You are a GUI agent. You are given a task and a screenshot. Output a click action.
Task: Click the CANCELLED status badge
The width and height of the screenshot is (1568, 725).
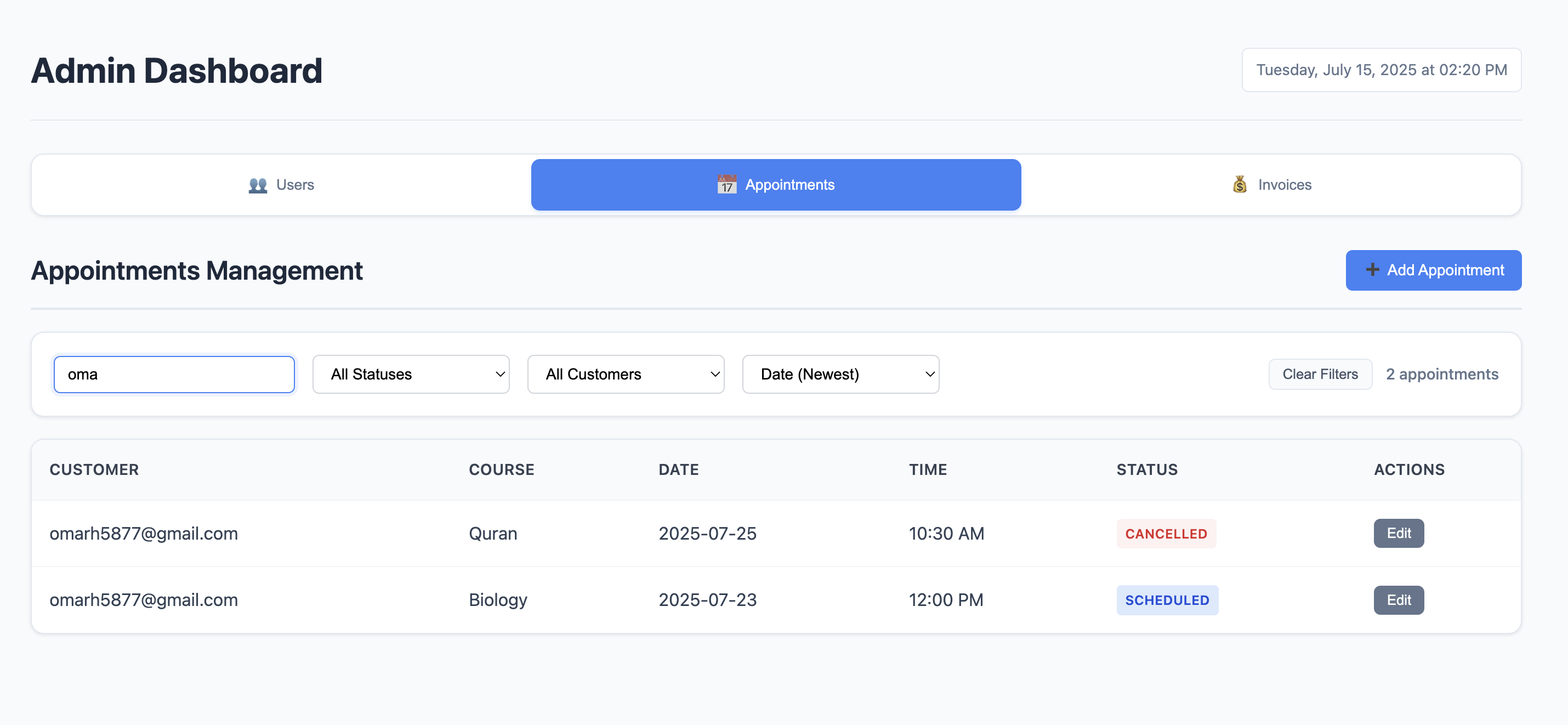click(1166, 534)
